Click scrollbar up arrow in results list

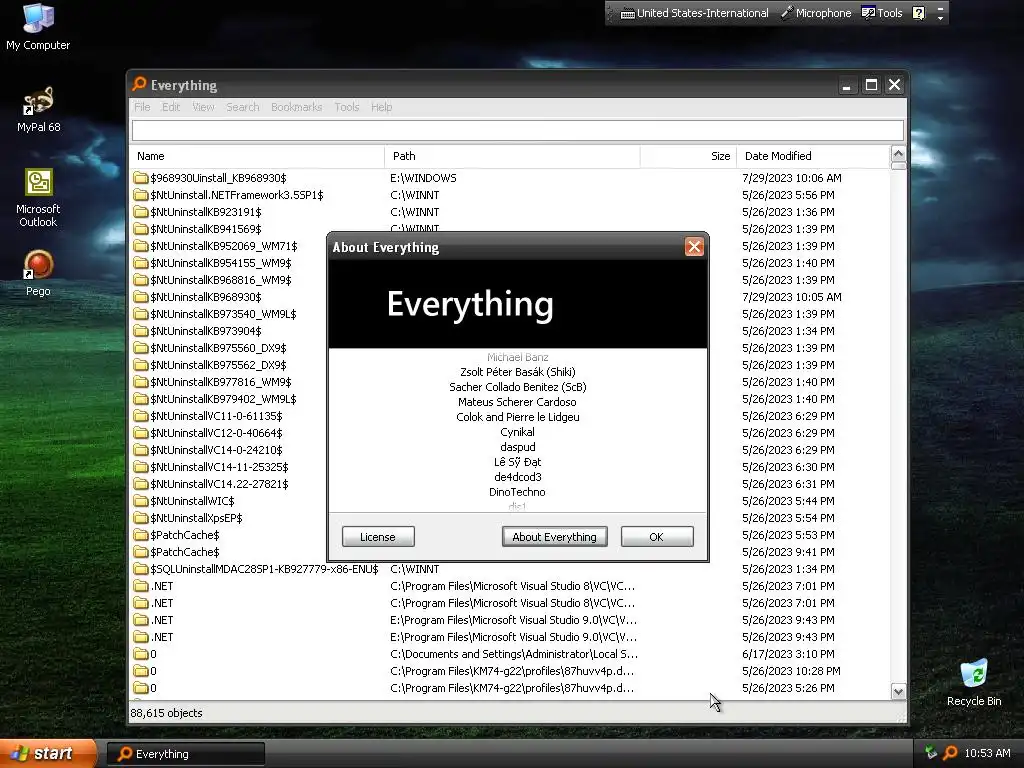coord(899,154)
